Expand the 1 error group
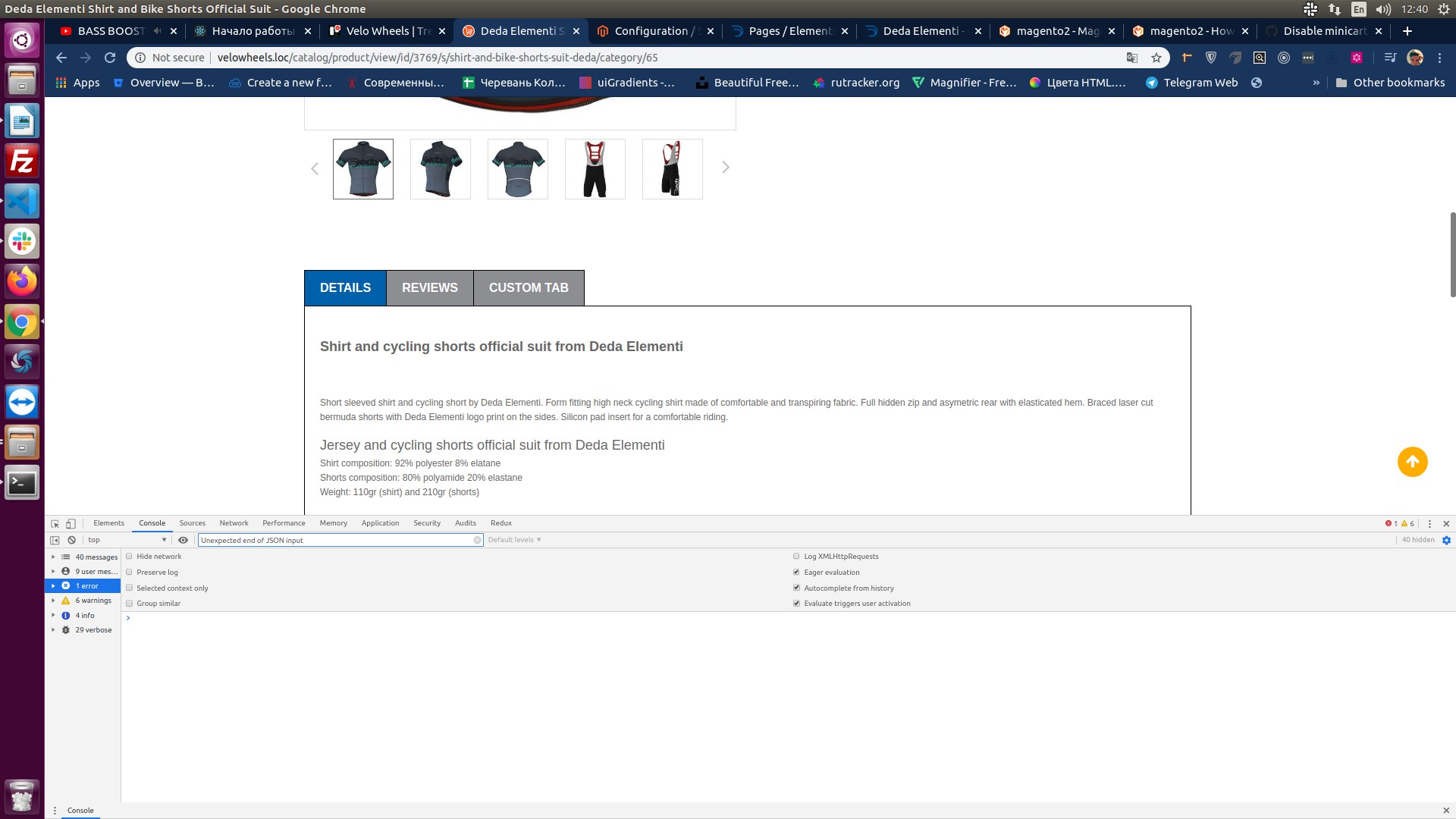 pyautogui.click(x=53, y=585)
